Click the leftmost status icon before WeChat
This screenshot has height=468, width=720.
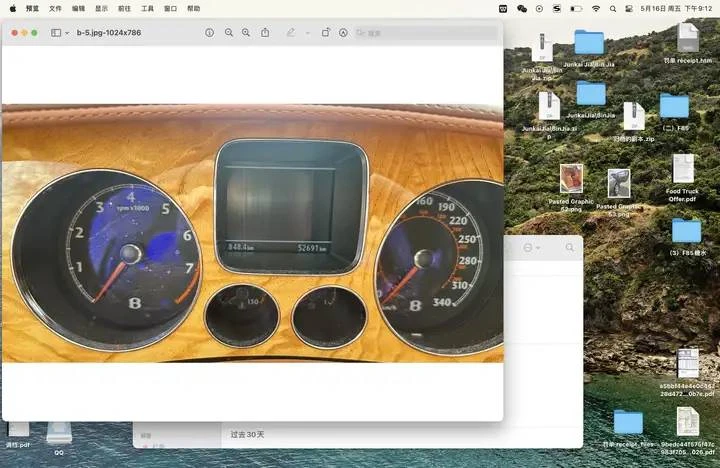click(503, 8)
